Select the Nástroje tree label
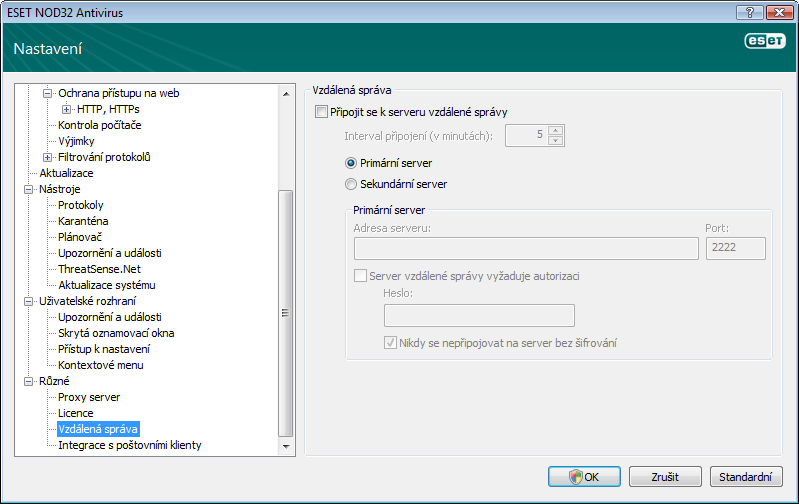 pyautogui.click(x=60, y=189)
